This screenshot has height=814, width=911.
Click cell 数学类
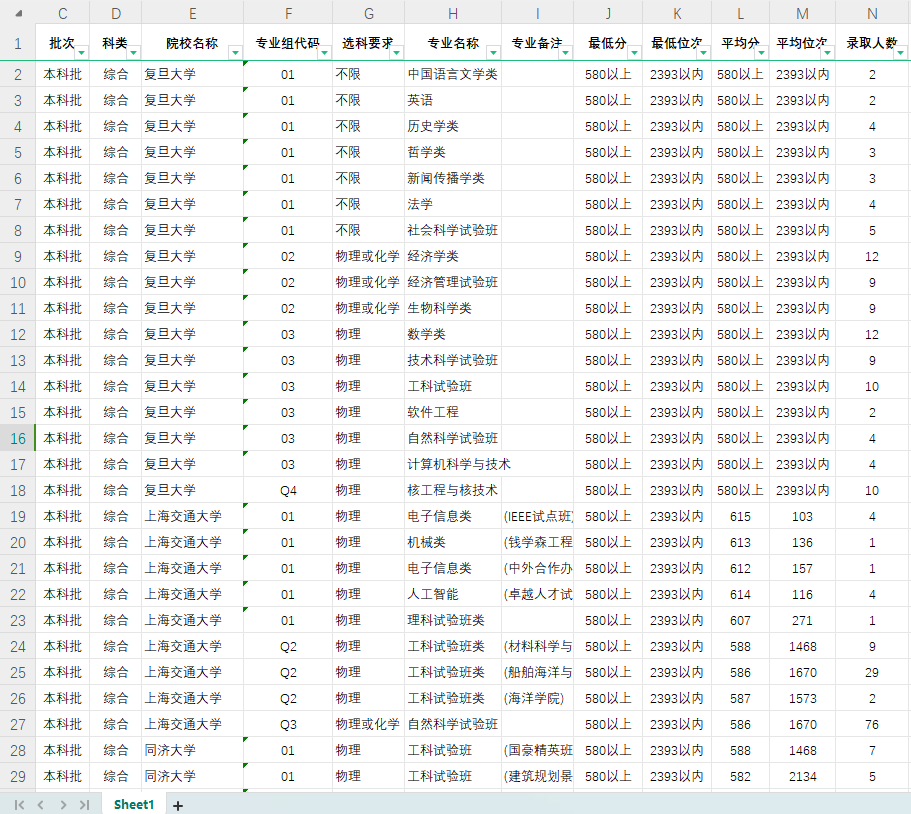tap(453, 334)
